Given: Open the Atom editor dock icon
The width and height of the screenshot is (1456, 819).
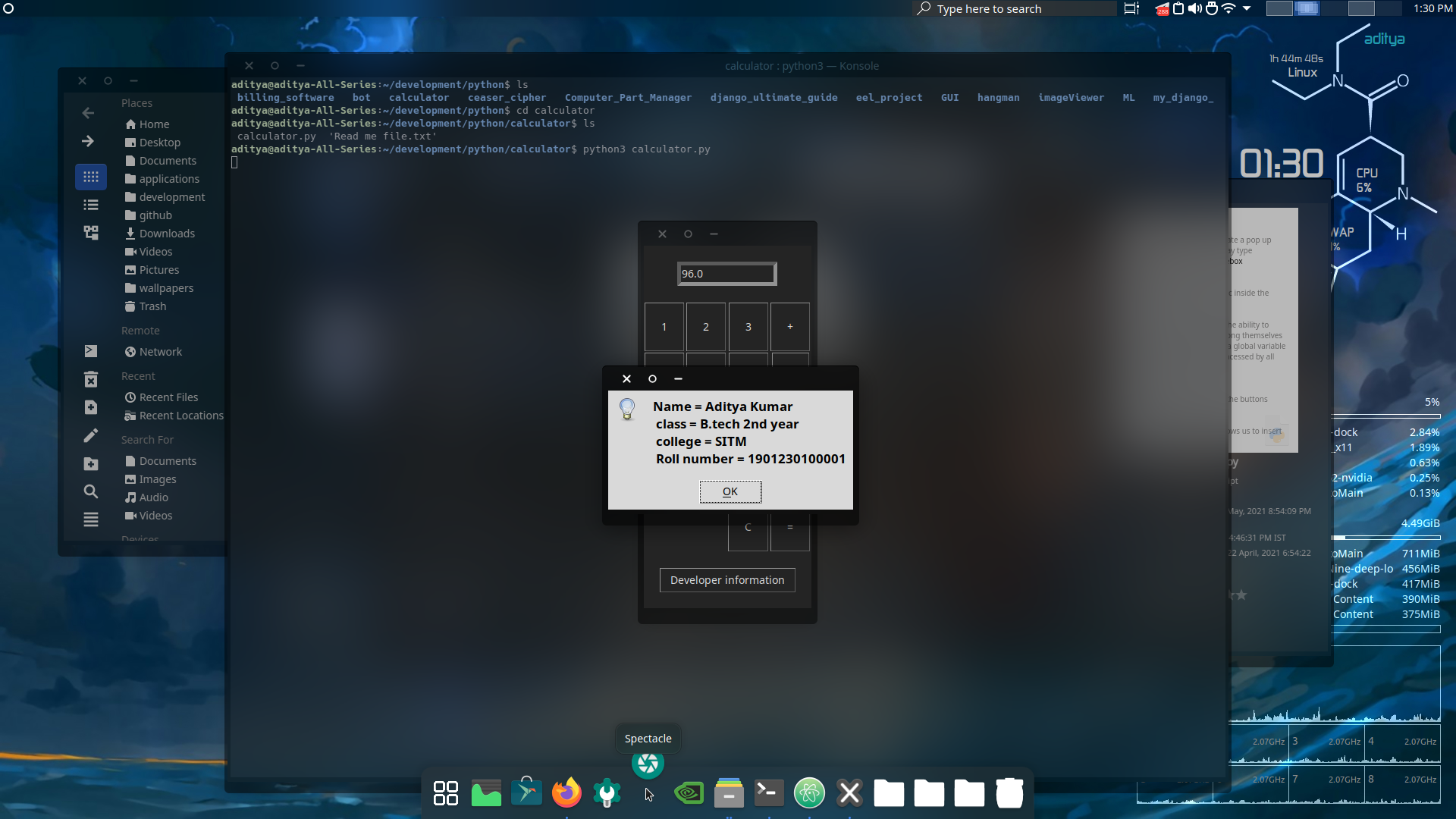Looking at the screenshot, I should (x=809, y=793).
